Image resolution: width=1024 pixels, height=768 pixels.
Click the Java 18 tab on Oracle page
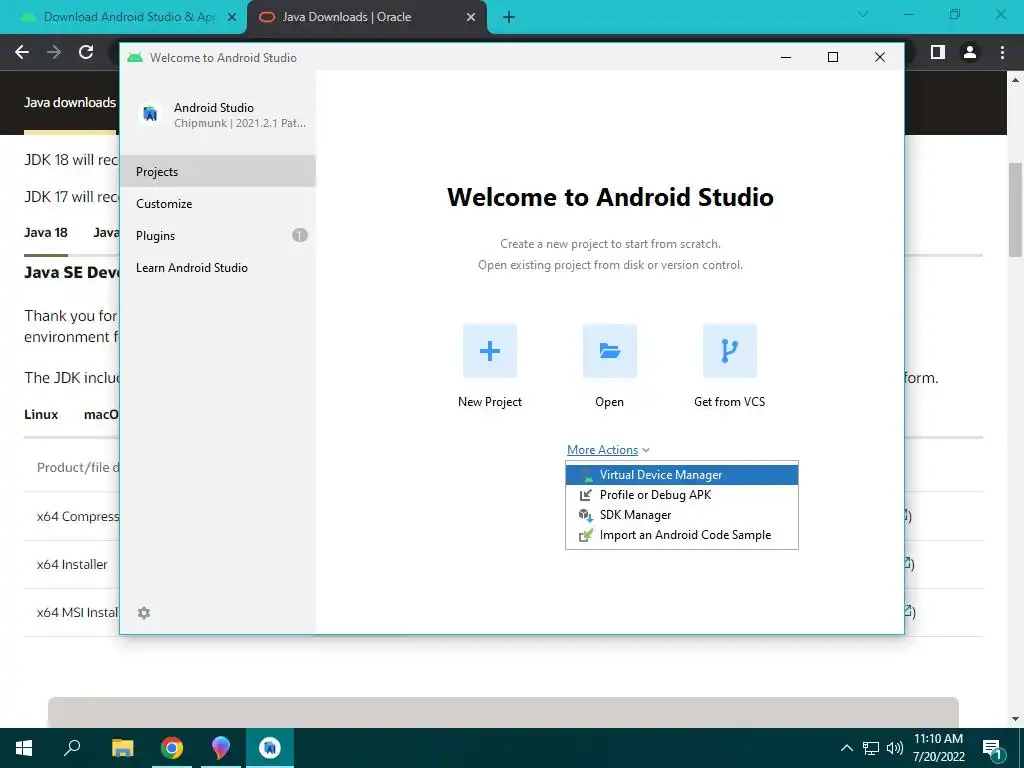point(46,232)
